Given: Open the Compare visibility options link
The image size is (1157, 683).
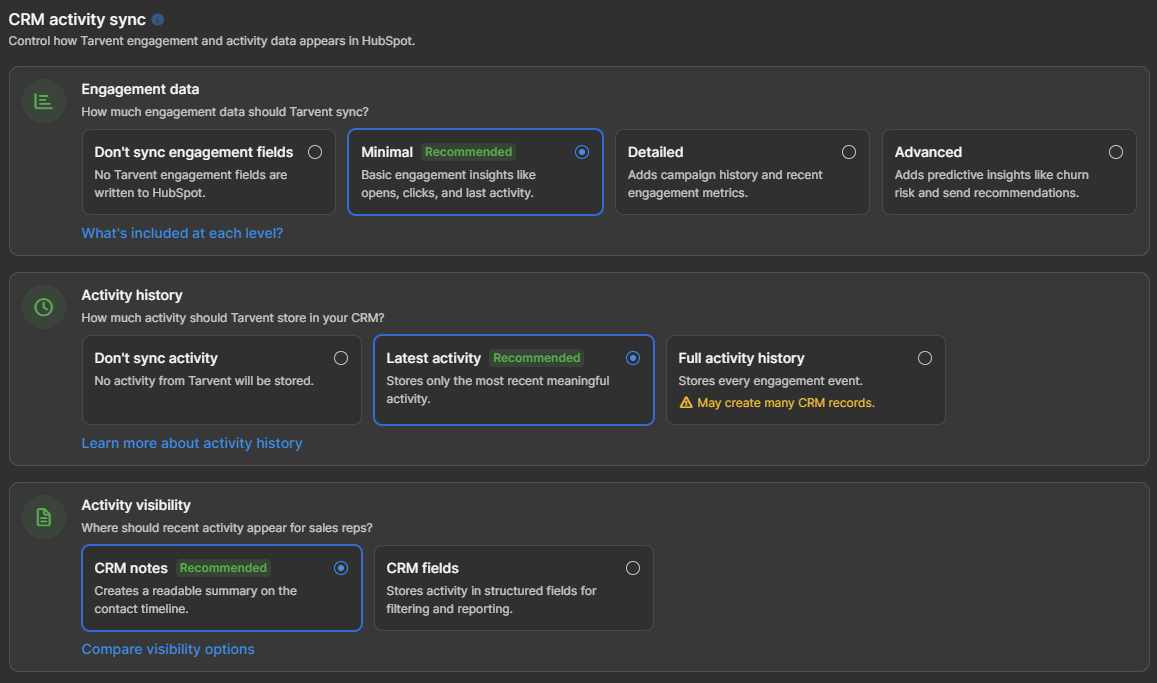Looking at the screenshot, I should point(168,649).
